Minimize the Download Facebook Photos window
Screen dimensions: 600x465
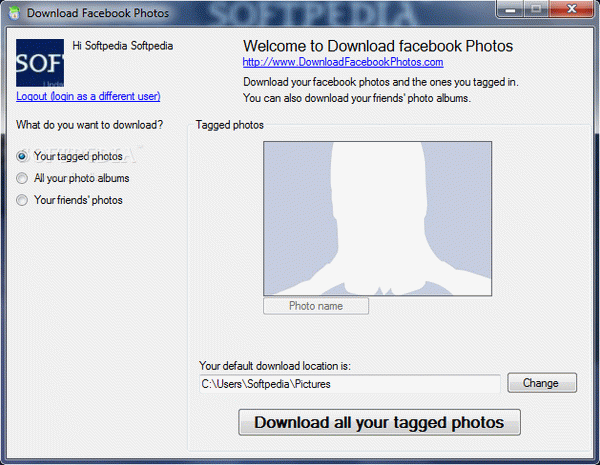tap(510, 9)
